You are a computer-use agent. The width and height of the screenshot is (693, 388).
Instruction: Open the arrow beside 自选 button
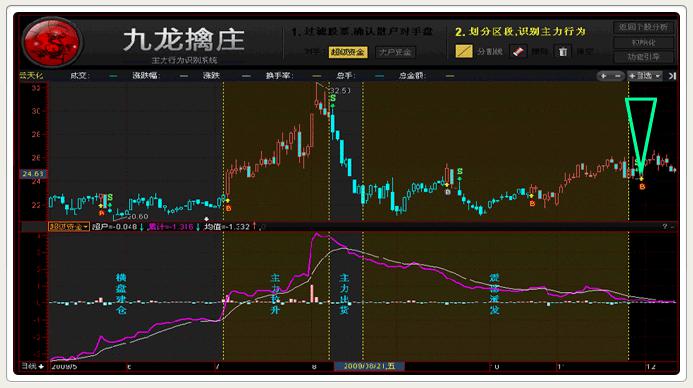click(658, 76)
